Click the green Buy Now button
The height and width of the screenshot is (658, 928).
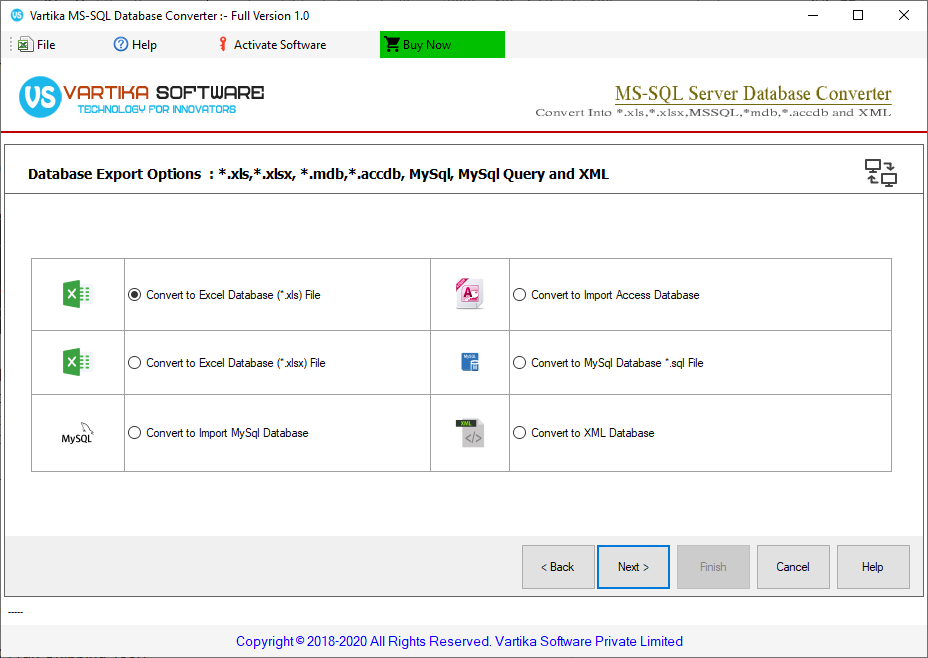point(442,44)
